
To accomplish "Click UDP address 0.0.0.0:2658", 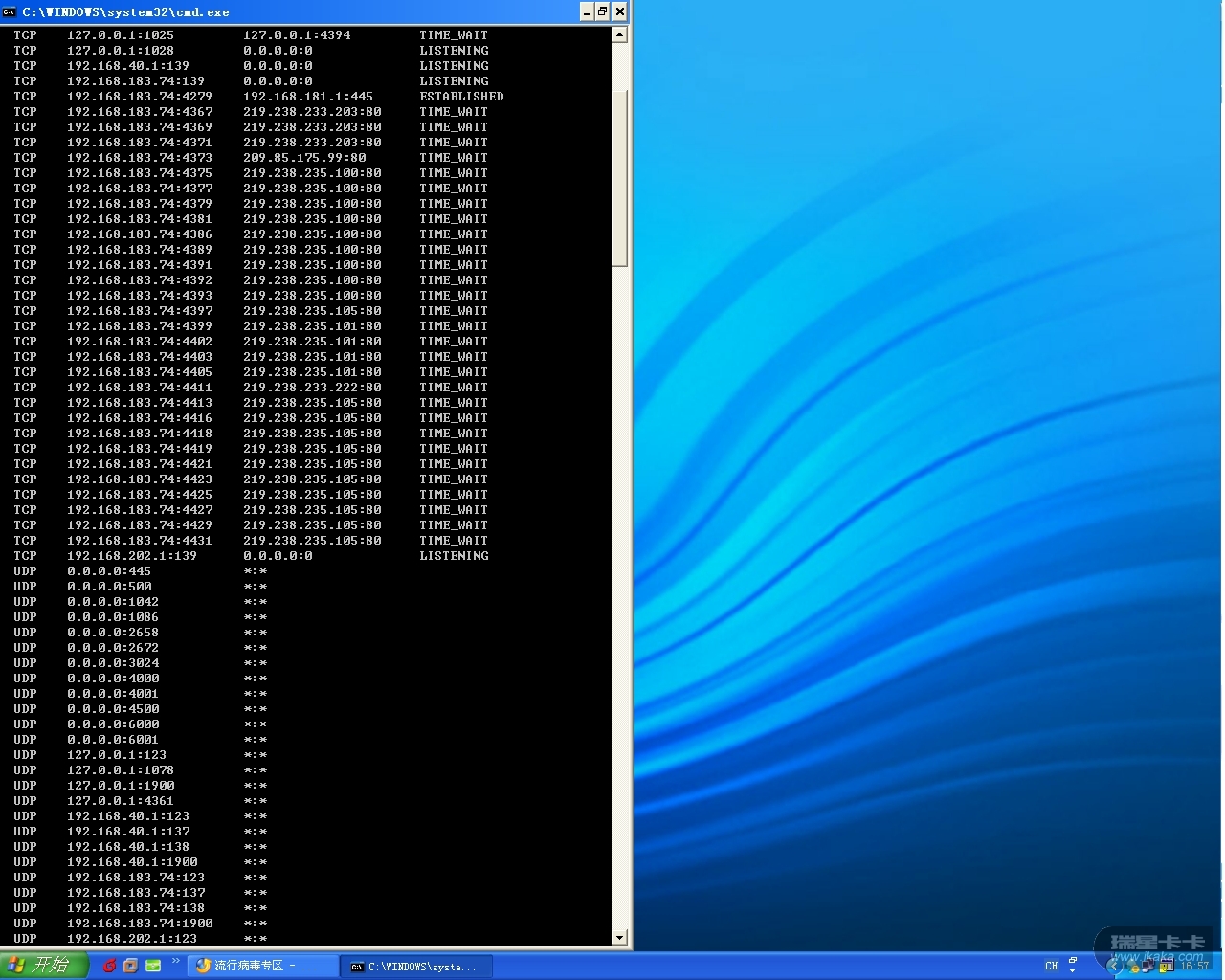I will point(113,633).
